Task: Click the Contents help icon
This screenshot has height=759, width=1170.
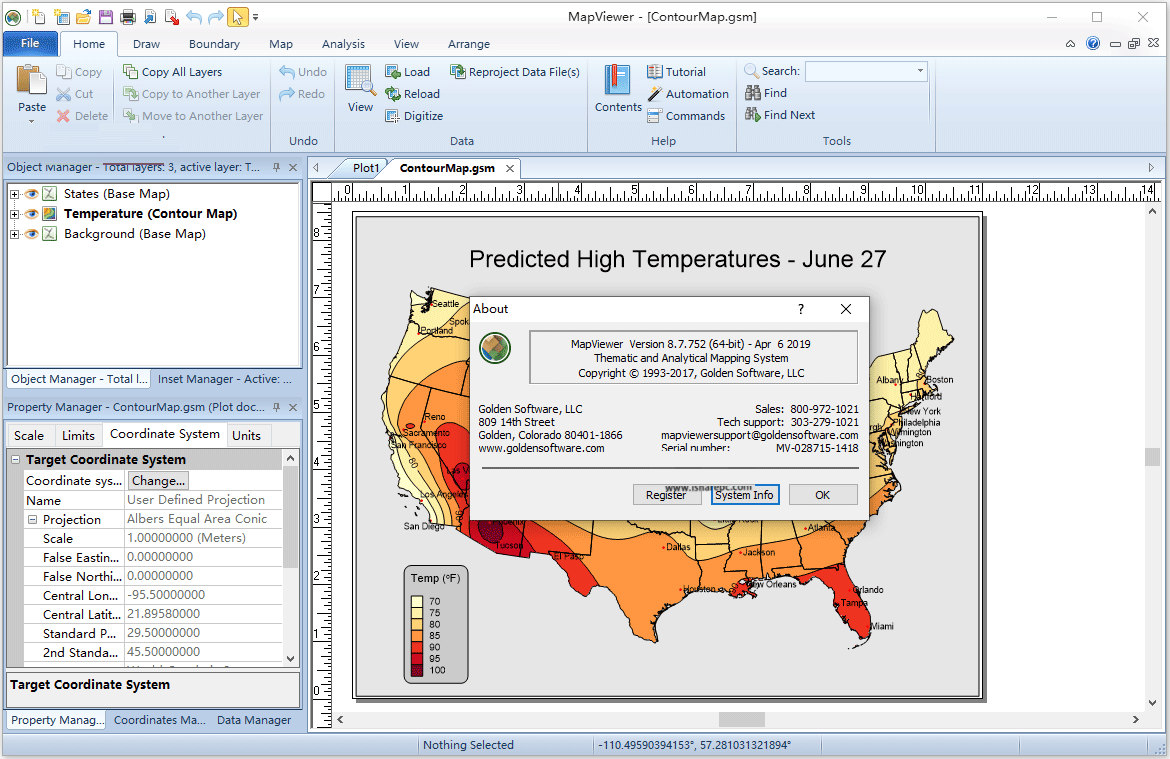Action: click(617, 88)
